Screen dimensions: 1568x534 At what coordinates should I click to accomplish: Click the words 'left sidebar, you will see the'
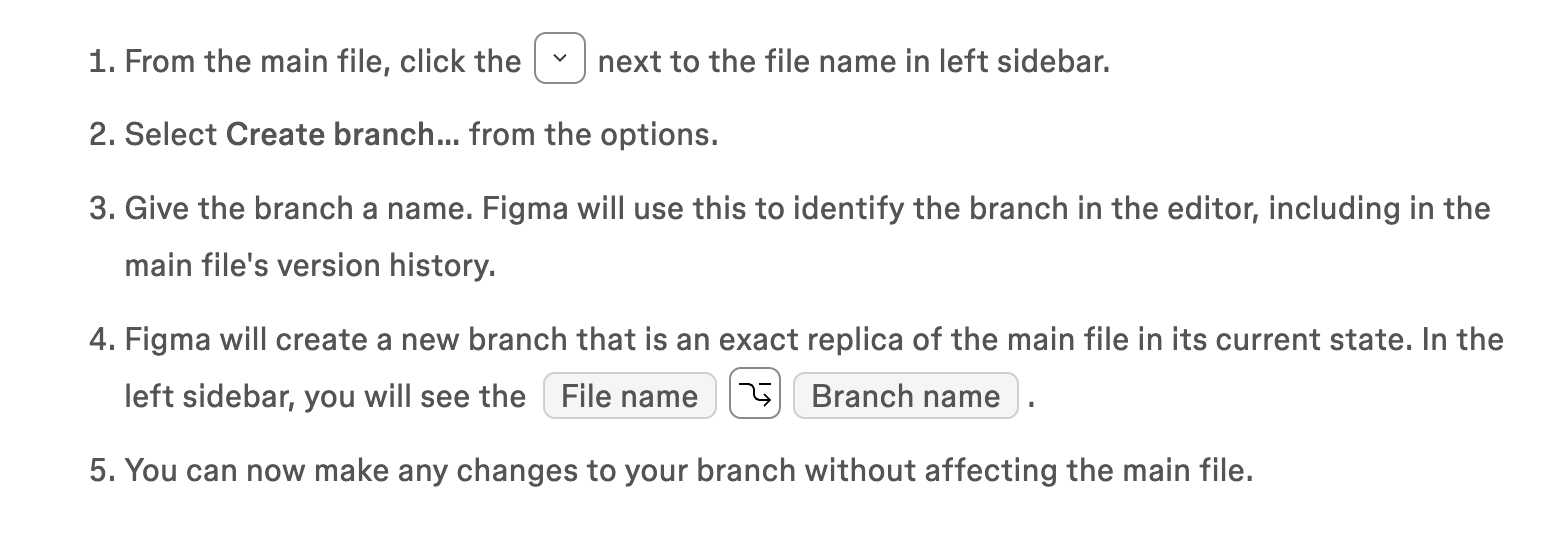pyautogui.click(x=325, y=396)
